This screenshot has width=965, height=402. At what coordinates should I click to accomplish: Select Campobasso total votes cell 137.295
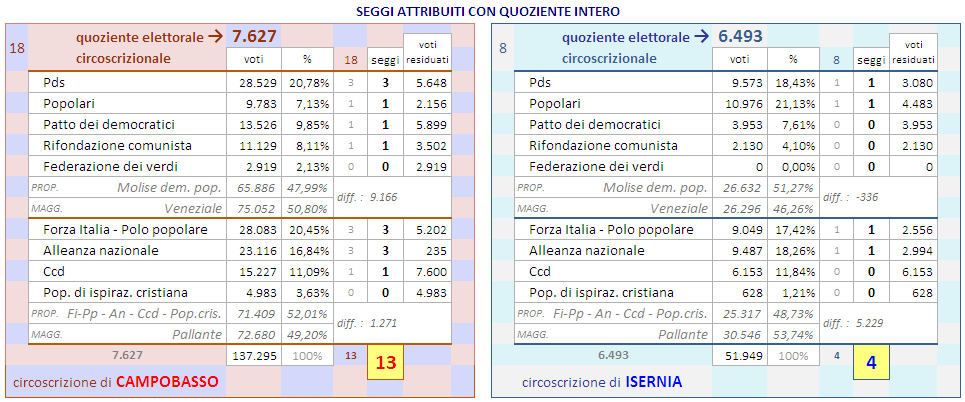click(x=253, y=355)
